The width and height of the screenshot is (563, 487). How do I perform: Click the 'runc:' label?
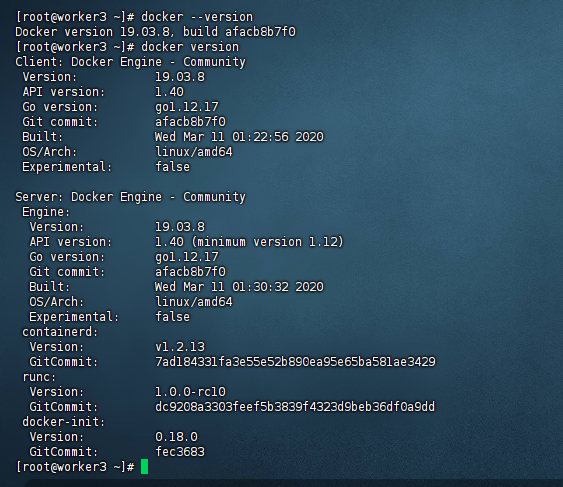tap(39, 377)
